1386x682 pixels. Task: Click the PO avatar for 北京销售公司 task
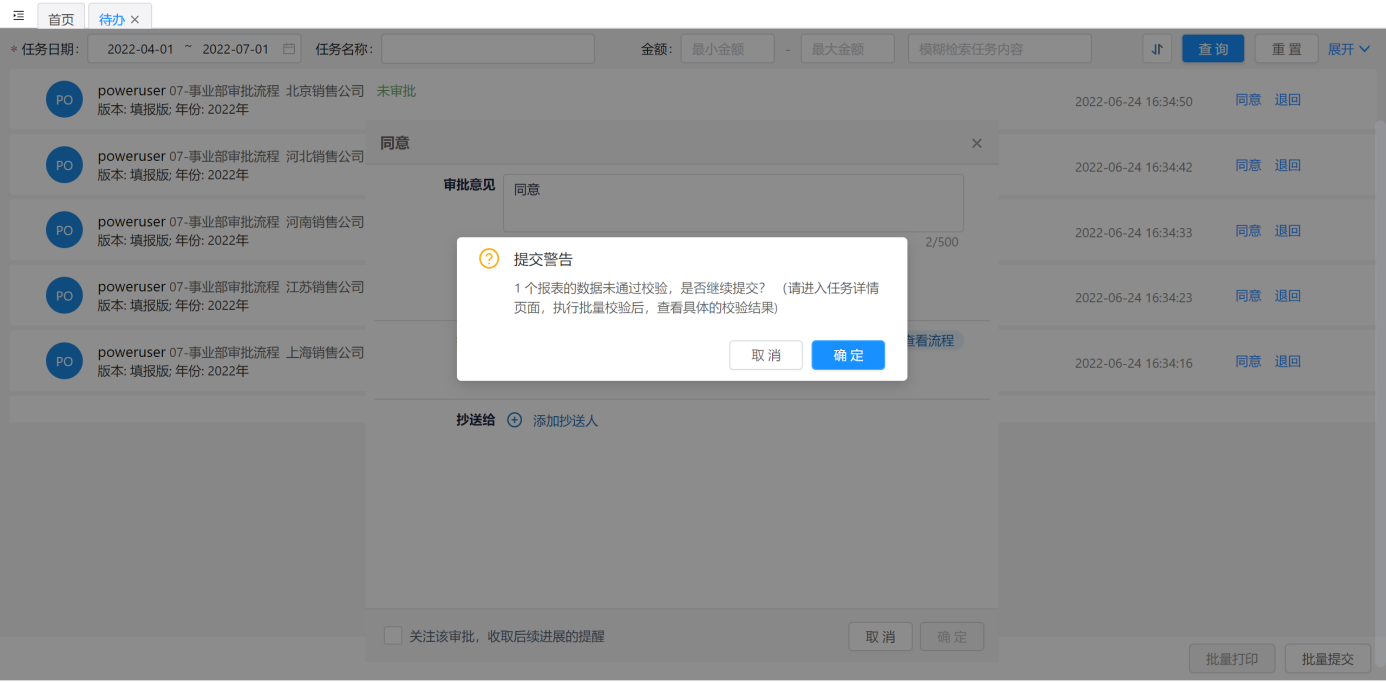pyautogui.click(x=64, y=100)
